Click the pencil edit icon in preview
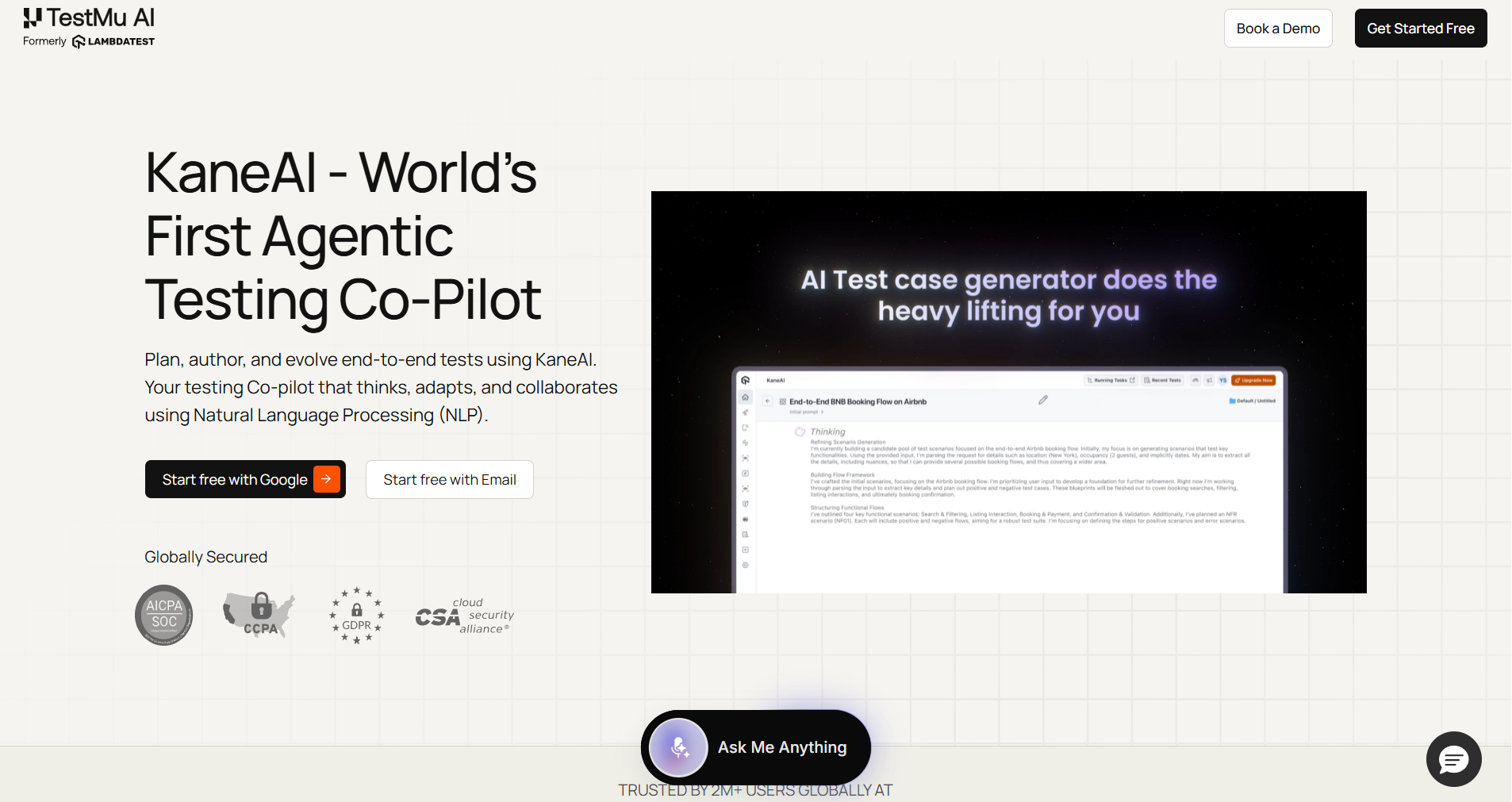1512x802 pixels. coord(1043,400)
